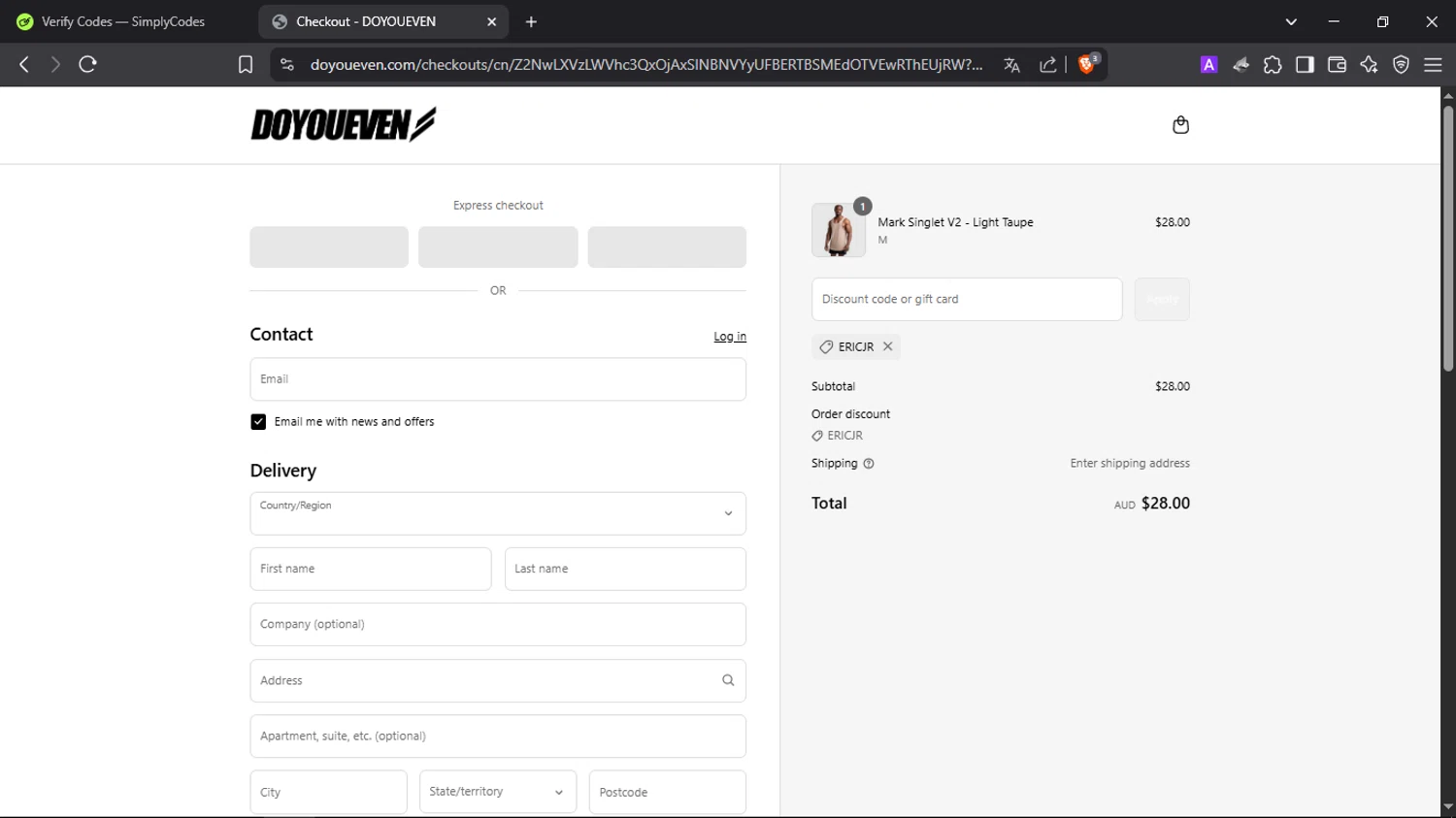Click the Apartment, suite, etc. field
The image size is (1456, 818).
tap(498, 736)
